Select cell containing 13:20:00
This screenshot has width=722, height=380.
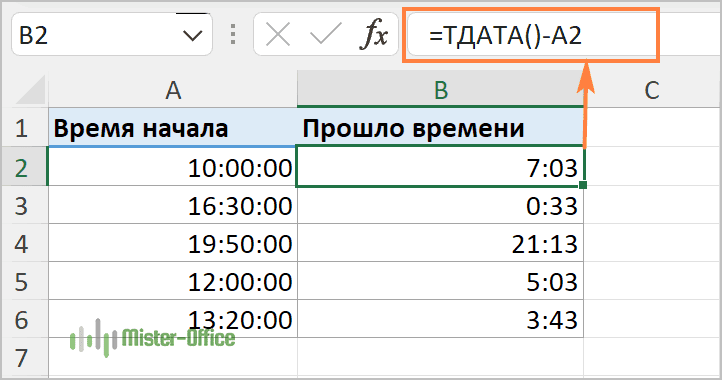[x=173, y=319]
